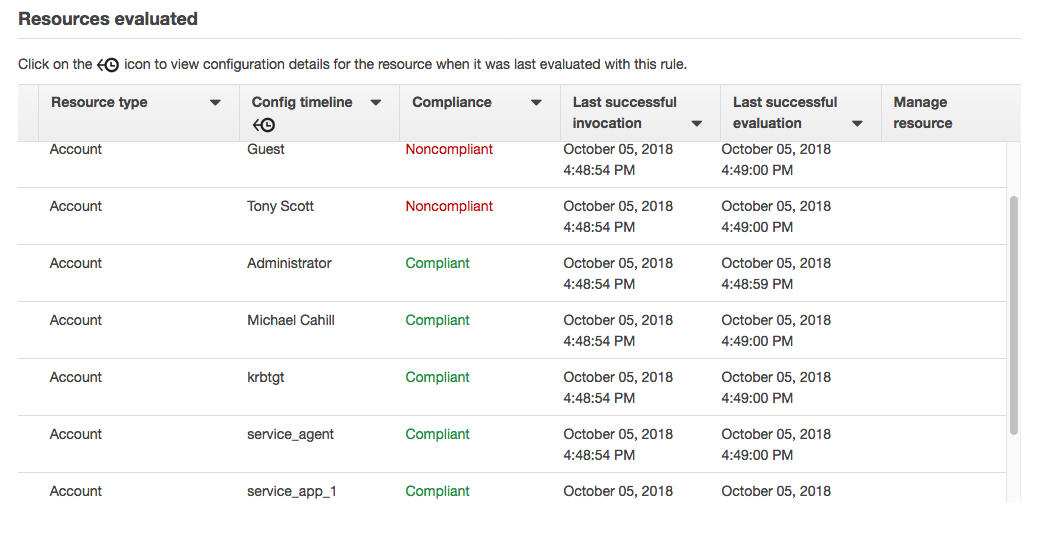This screenshot has width=1037, height=539.
Task: Expand the Compliance filter dropdown arrow
Action: click(536, 103)
